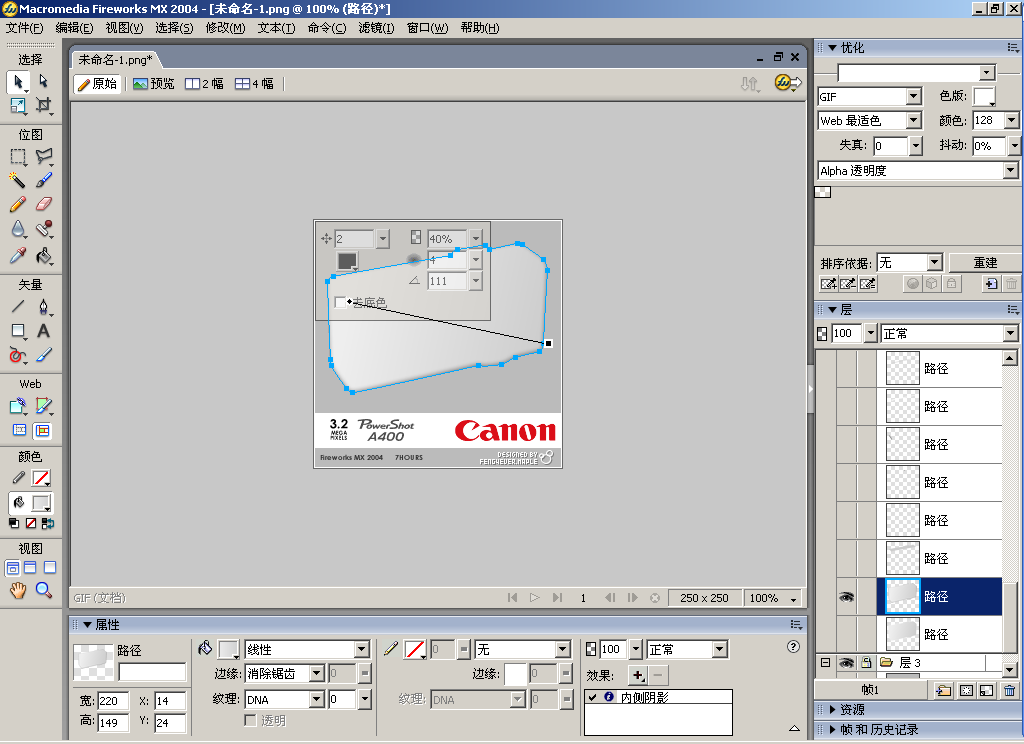Screen dimensions: 1024x744
Task: Switch to the 2 幅 view tab
Action: click(204, 84)
